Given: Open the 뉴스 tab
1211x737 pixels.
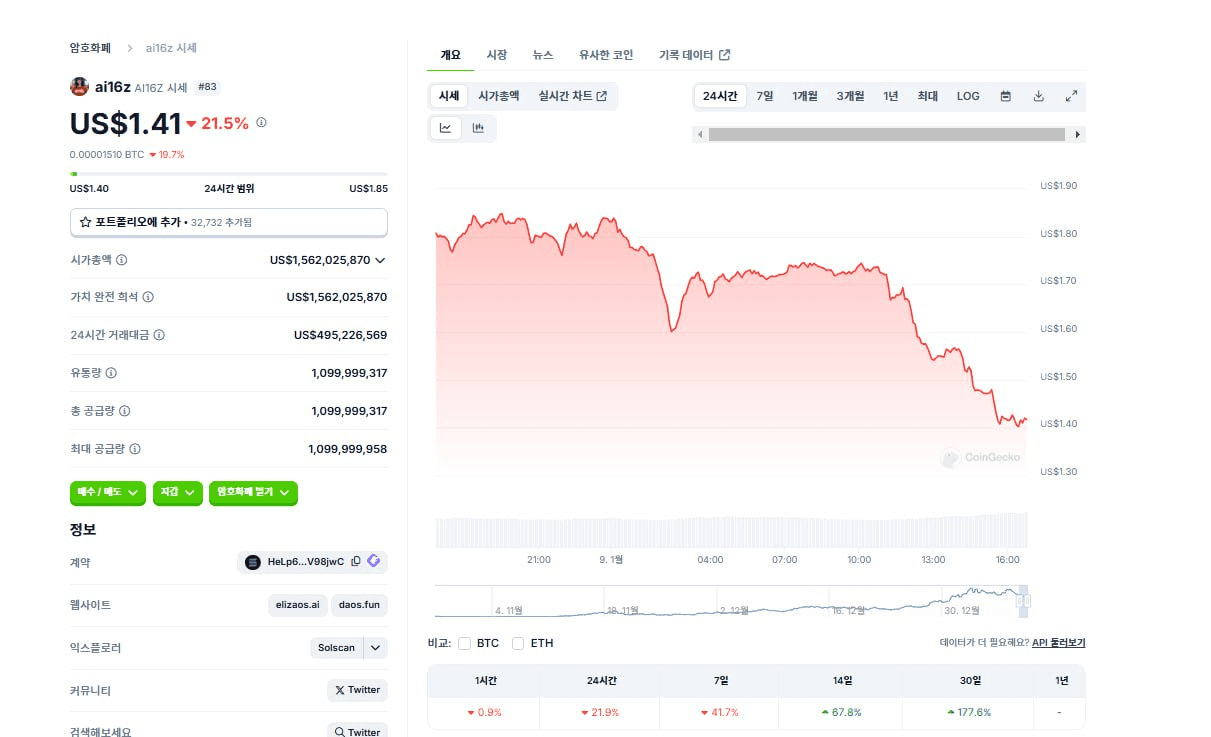Looking at the screenshot, I should 543,55.
